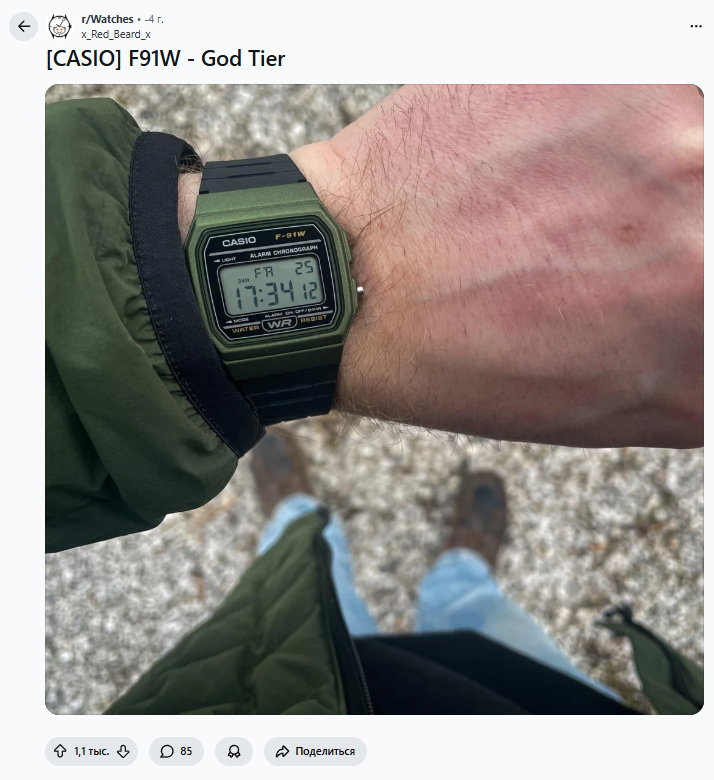714x780 pixels.
Task: Visit the x_Red_Beard_x user profile
Action: 116,34
